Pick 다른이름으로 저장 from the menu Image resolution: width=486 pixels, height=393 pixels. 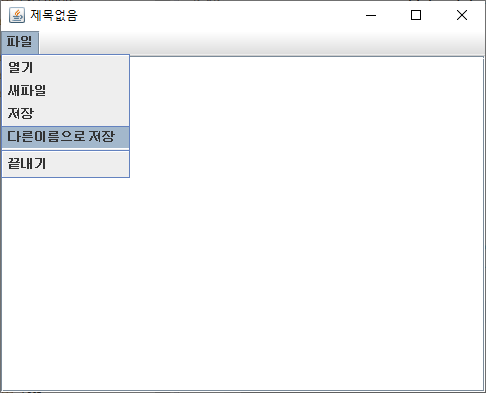point(66,137)
